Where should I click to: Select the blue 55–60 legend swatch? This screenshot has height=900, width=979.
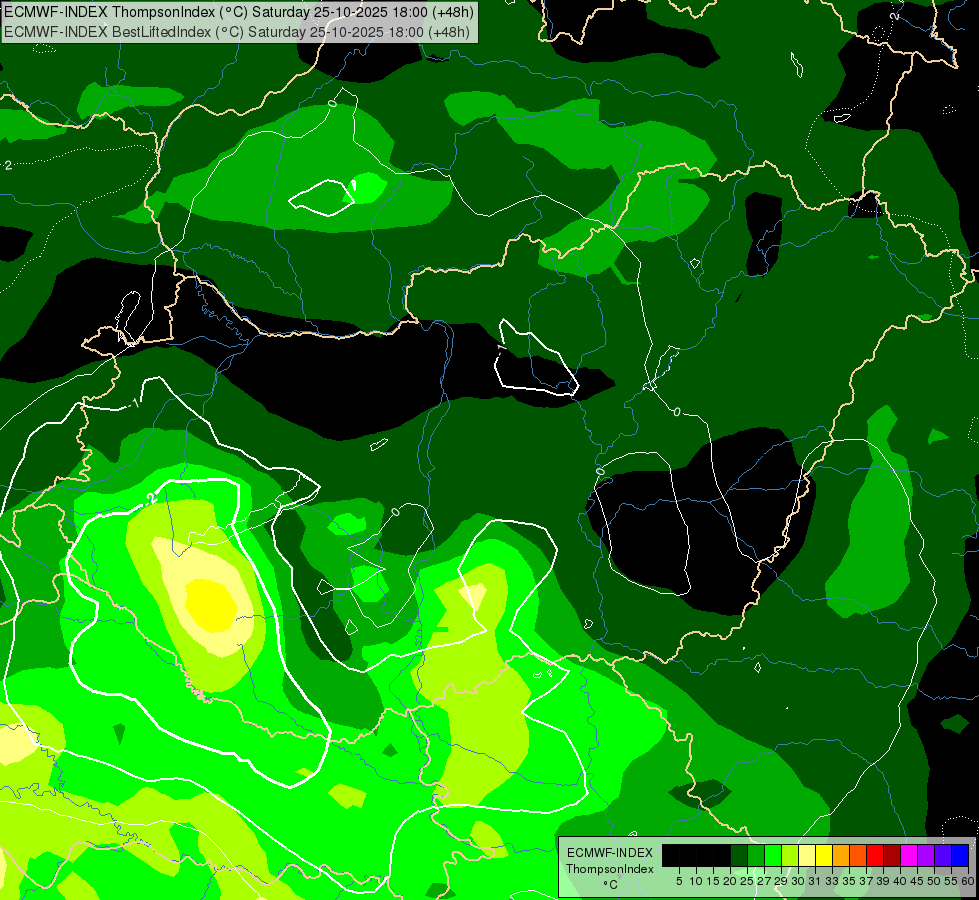960,855
